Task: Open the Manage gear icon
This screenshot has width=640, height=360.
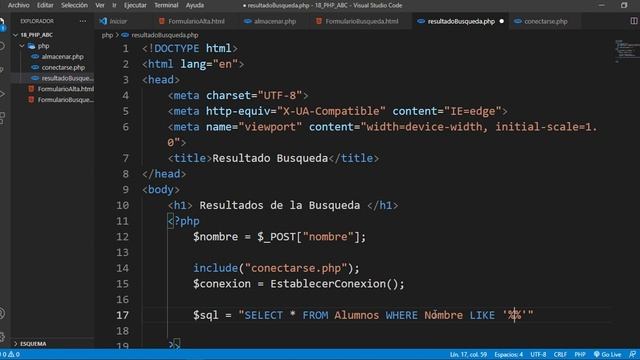Action: click(x=2, y=337)
